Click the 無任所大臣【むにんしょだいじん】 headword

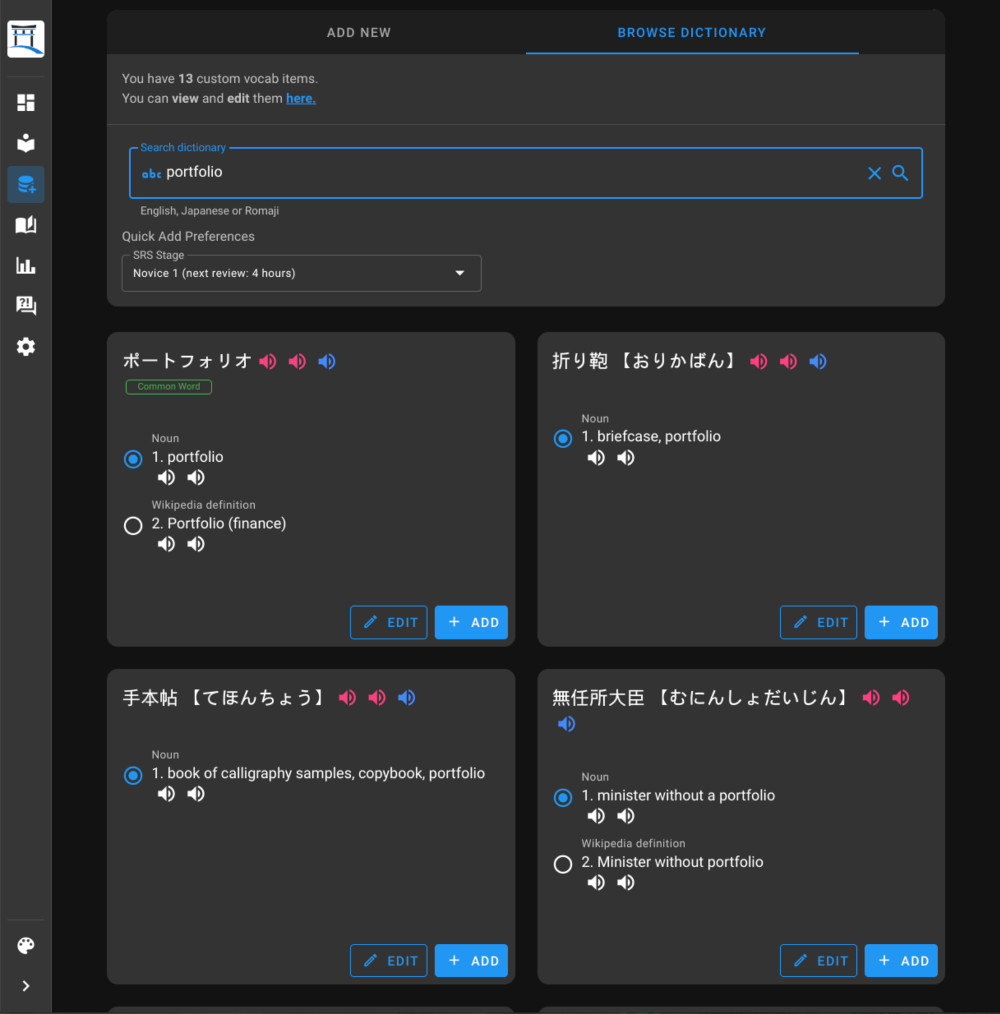(702, 697)
